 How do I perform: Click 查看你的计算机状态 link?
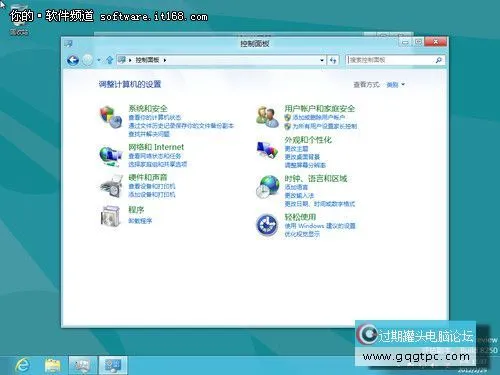[155, 117]
